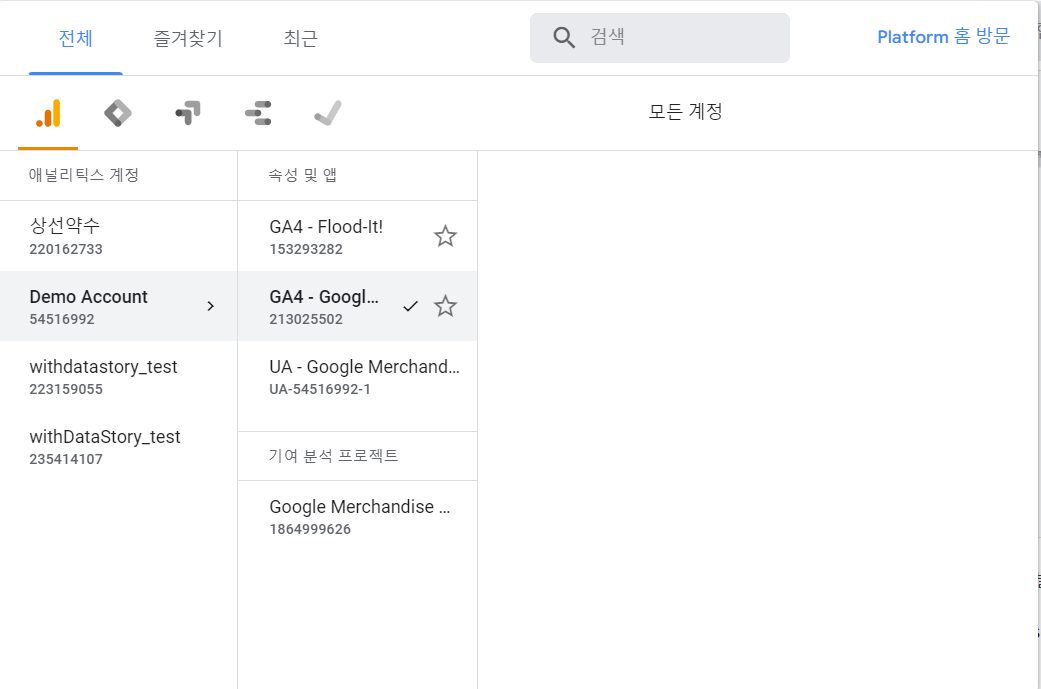1041x689 pixels.
Task: Select the Demo Account row
Action: click(119, 306)
